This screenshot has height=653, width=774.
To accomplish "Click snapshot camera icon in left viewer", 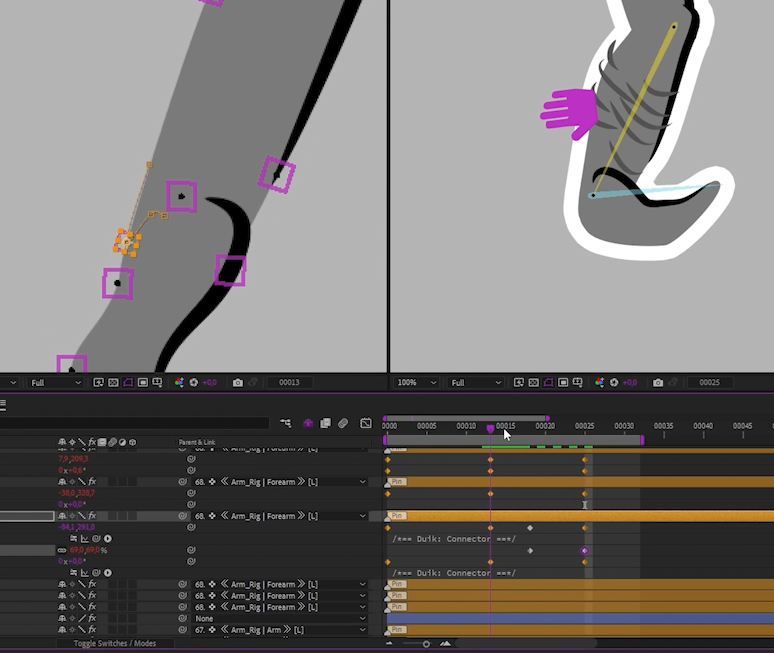I will 238,383.
